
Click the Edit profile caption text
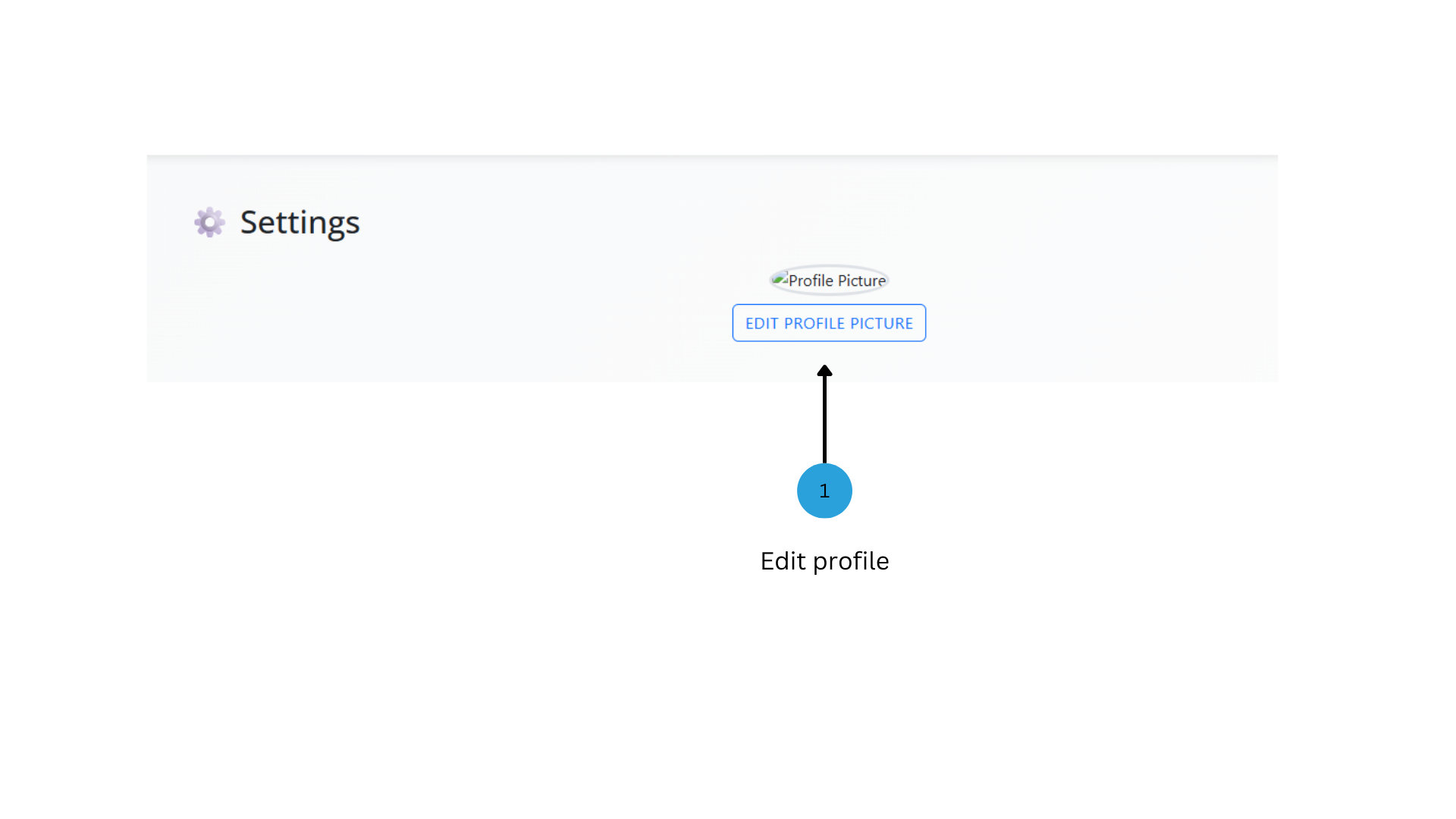(x=824, y=561)
